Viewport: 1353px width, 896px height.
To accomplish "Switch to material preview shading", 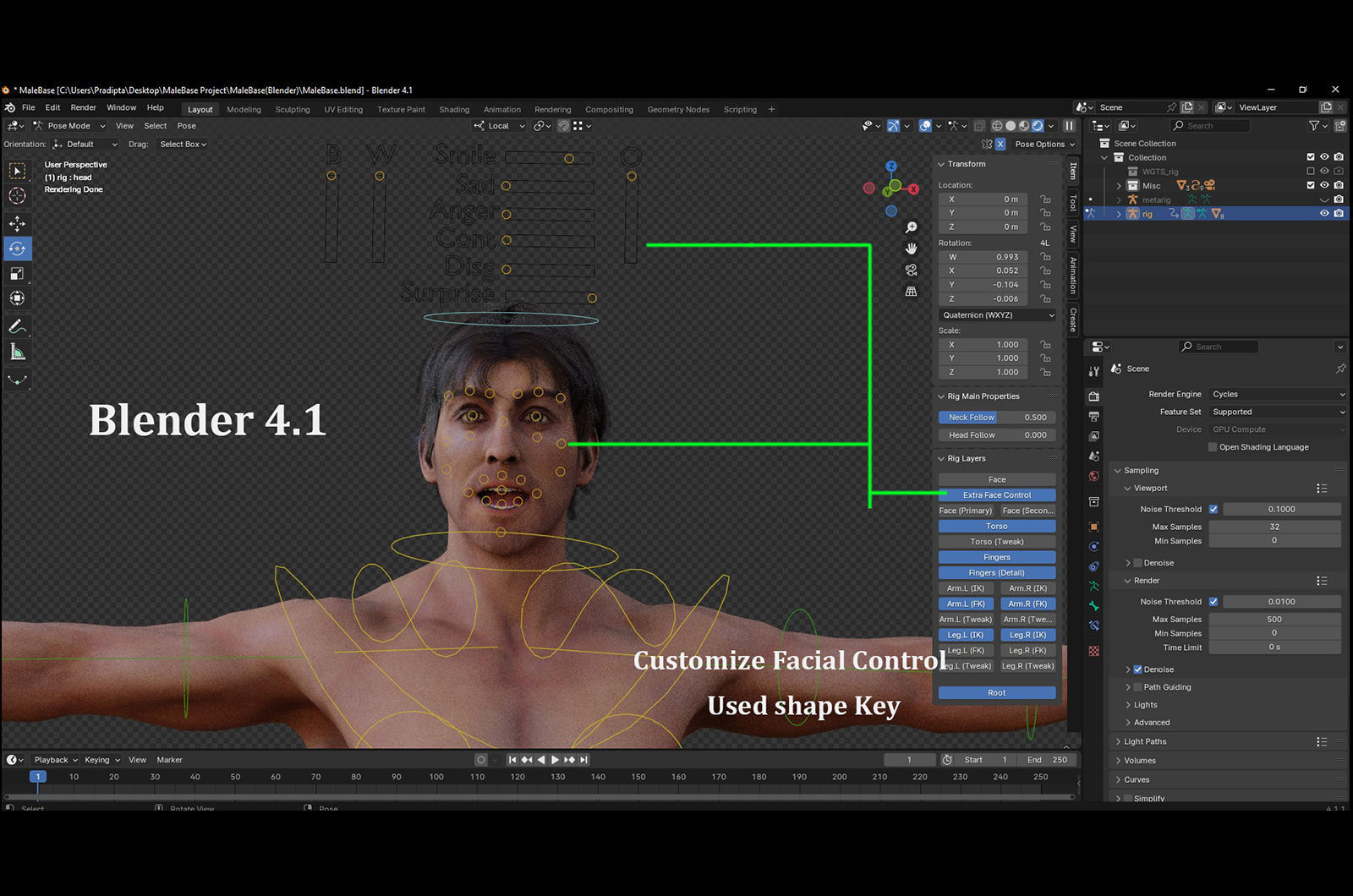I will (1024, 126).
